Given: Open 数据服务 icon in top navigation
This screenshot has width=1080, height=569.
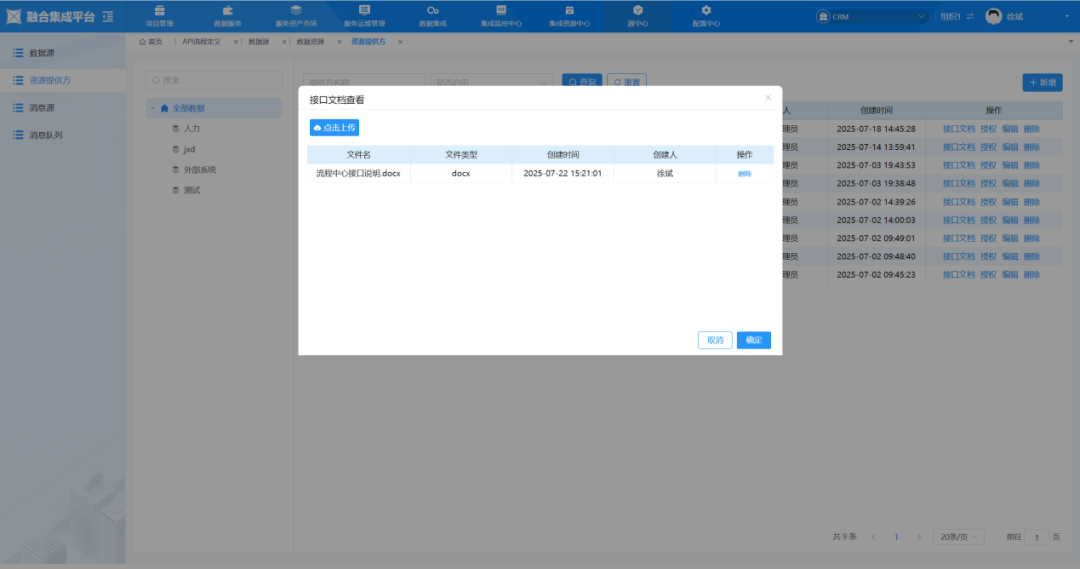Looking at the screenshot, I should click(x=228, y=11).
